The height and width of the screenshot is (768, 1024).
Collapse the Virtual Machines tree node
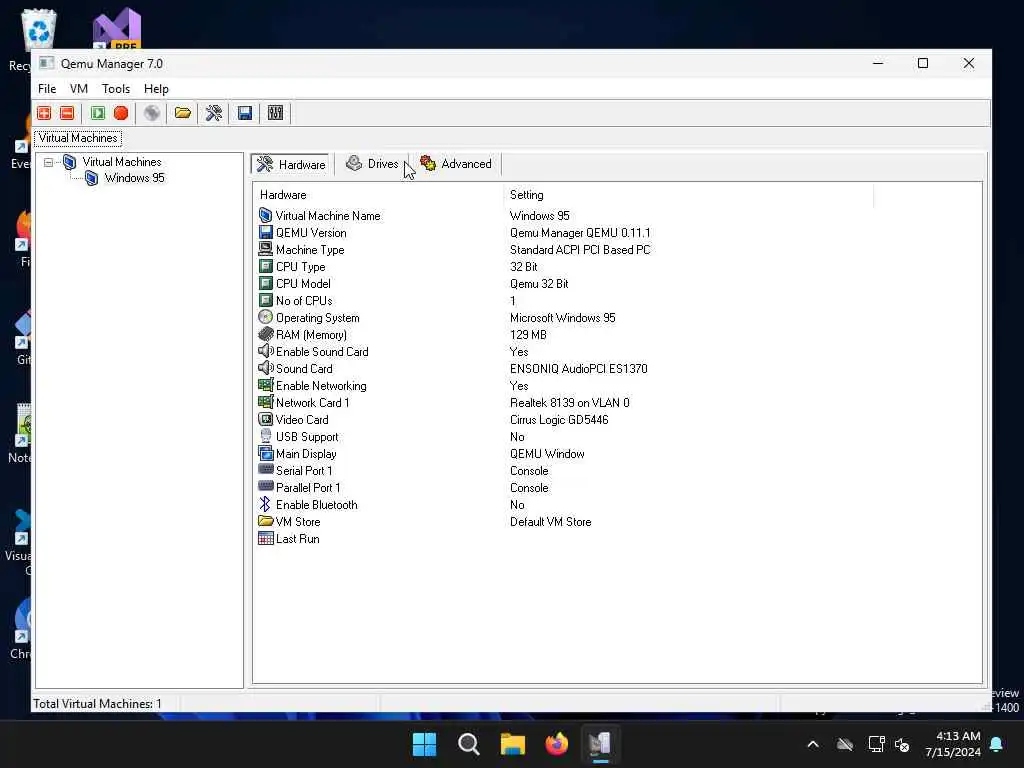pyautogui.click(x=48, y=162)
